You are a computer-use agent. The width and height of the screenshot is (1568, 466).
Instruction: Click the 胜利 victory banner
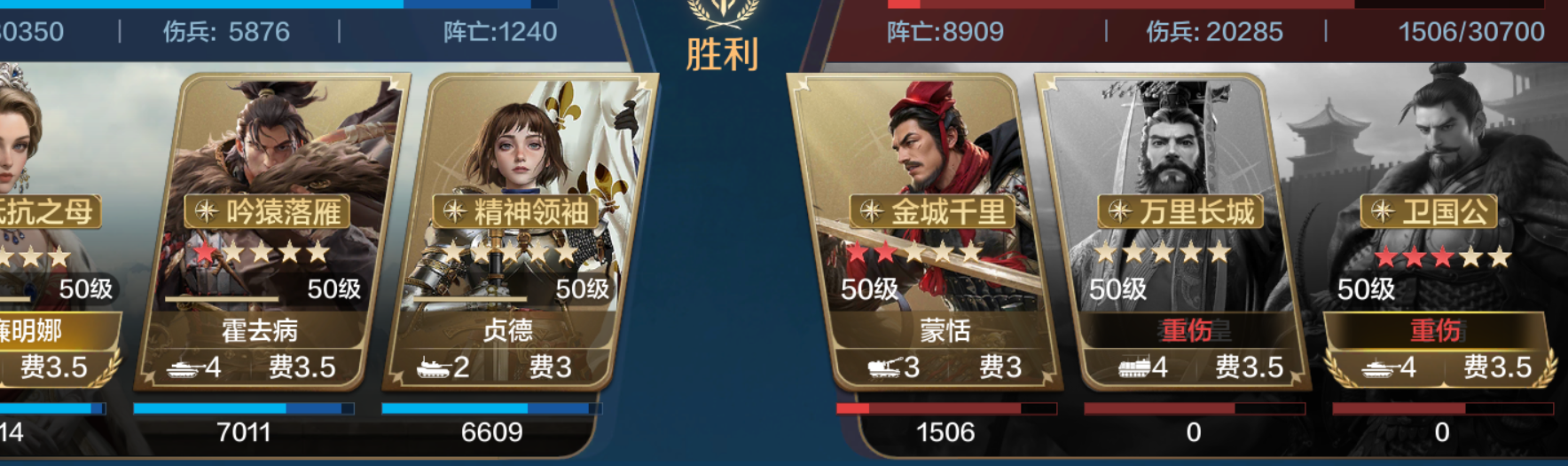coord(722,55)
